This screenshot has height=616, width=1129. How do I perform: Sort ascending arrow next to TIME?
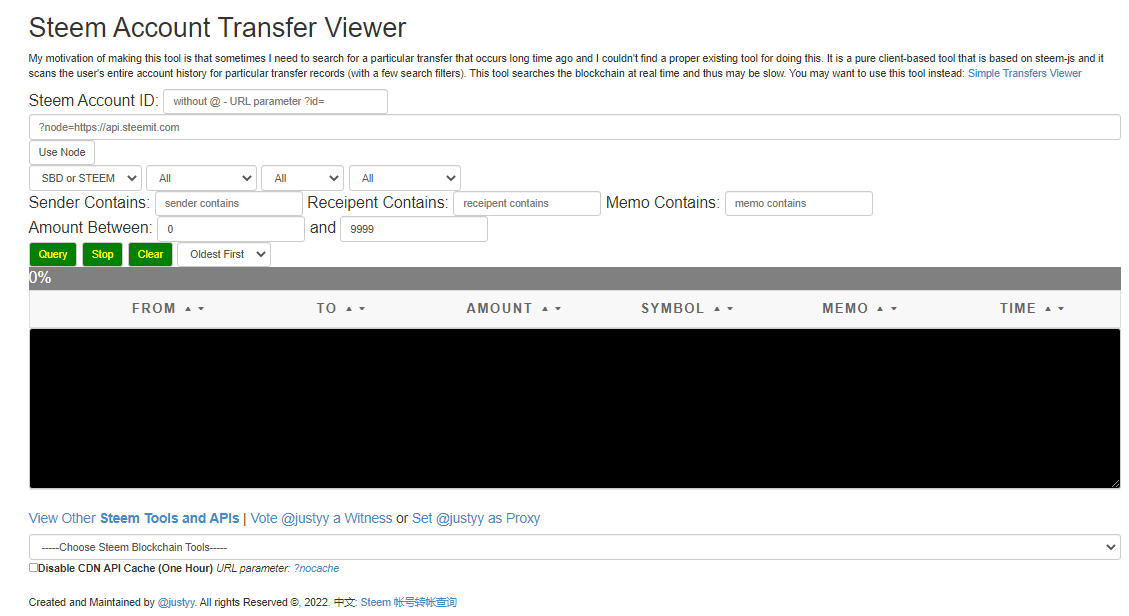tap(1048, 309)
